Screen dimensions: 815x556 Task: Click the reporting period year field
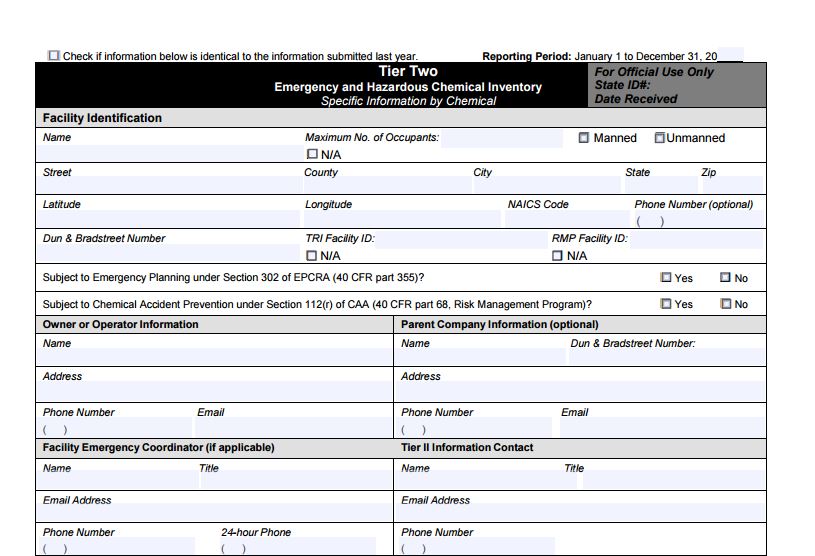tap(730, 55)
